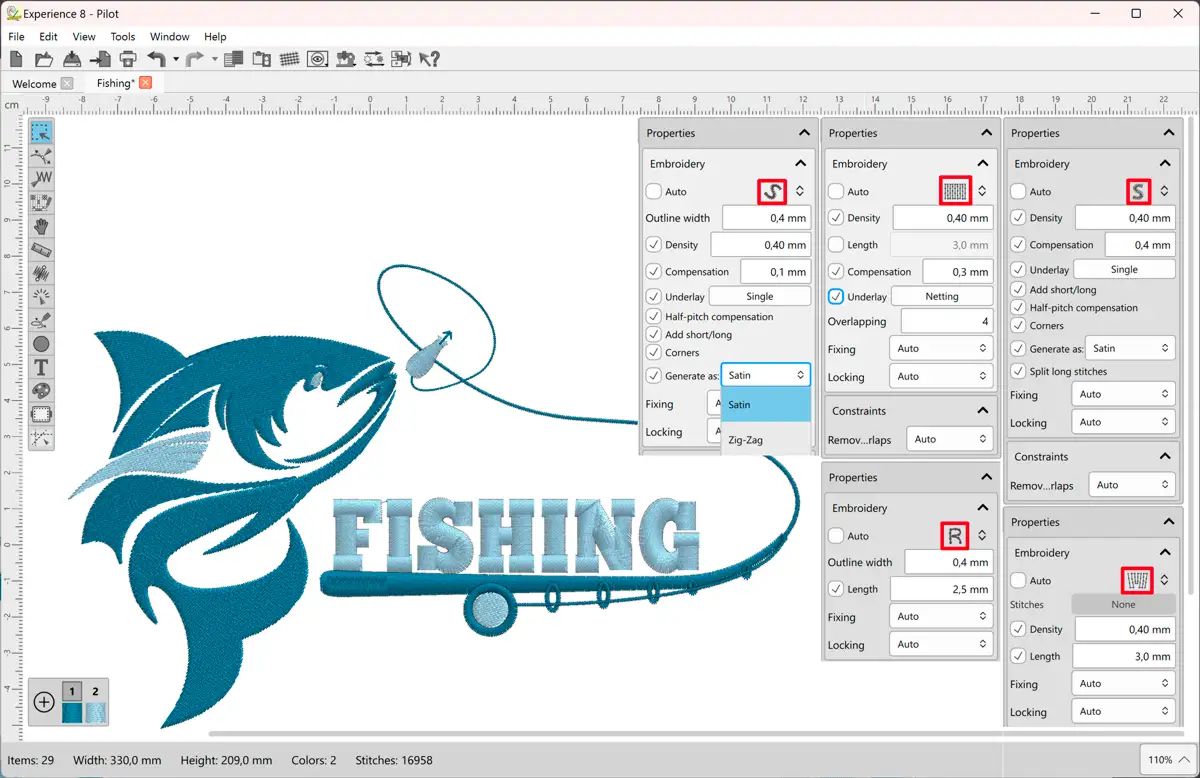Select the Text tool in left toolbar
This screenshot has height=778, width=1200.
pyautogui.click(x=41, y=367)
